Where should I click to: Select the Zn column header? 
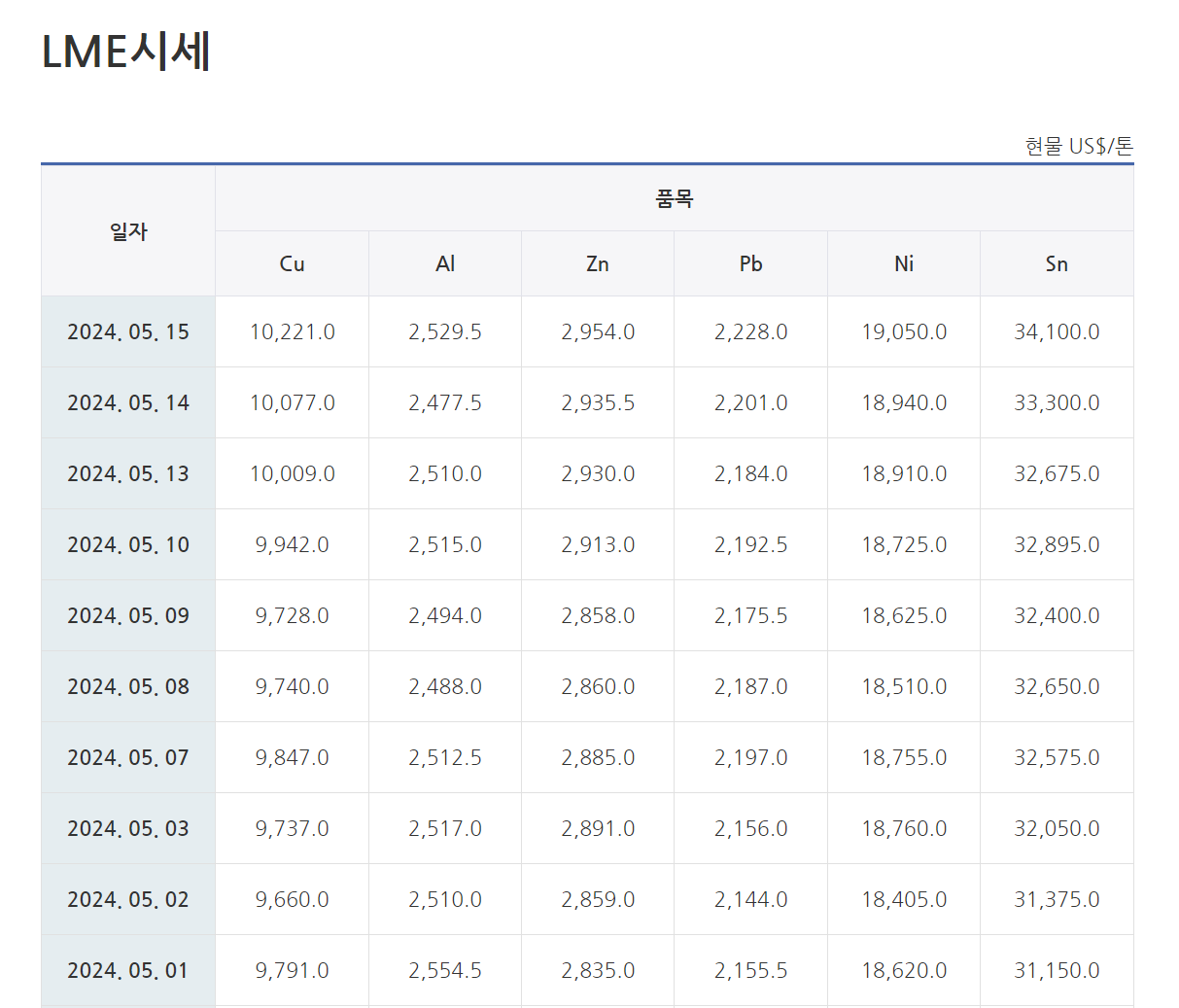[598, 263]
